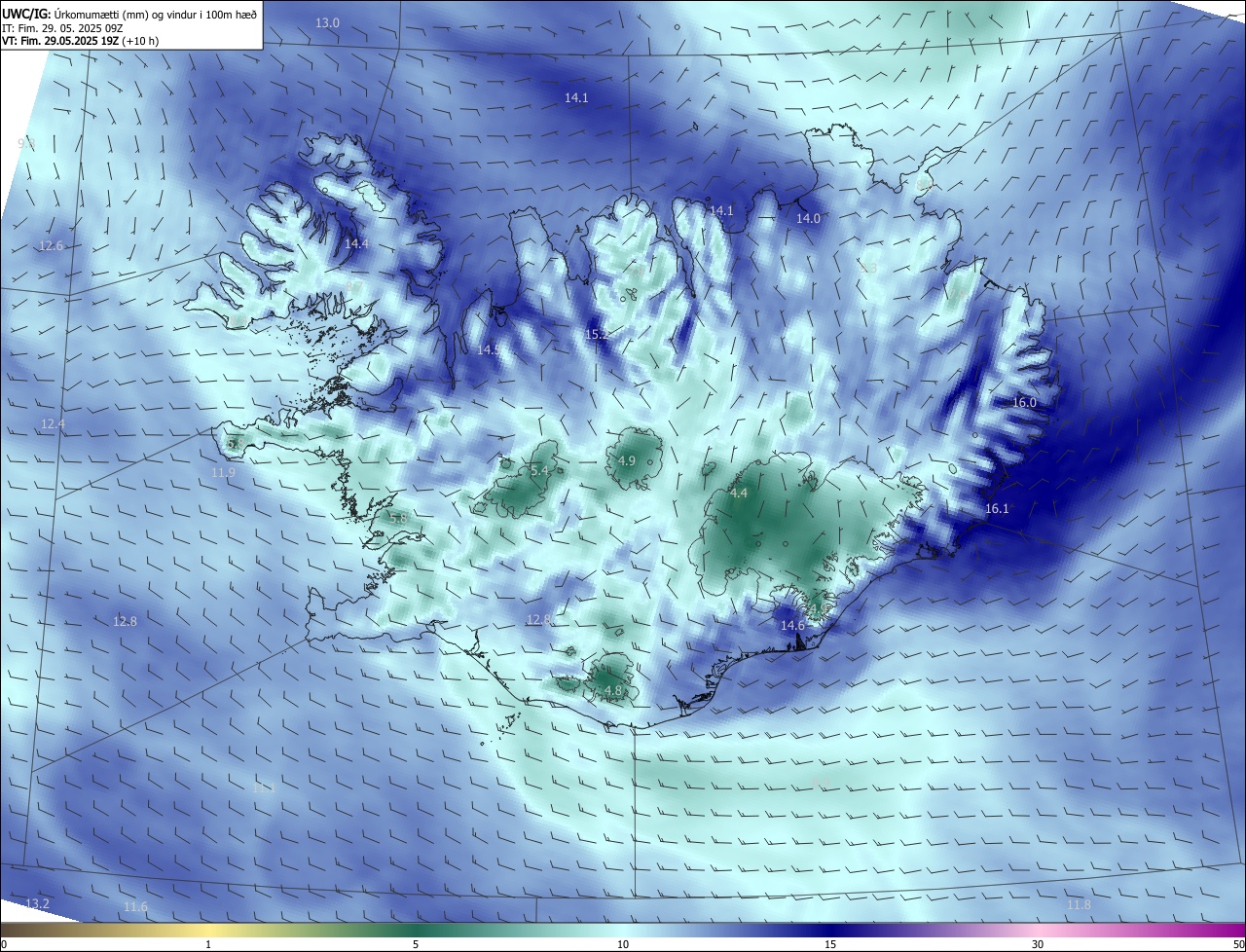Select the 5.4 value label
The width and height of the screenshot is (1246, 952).
point(539,471)
